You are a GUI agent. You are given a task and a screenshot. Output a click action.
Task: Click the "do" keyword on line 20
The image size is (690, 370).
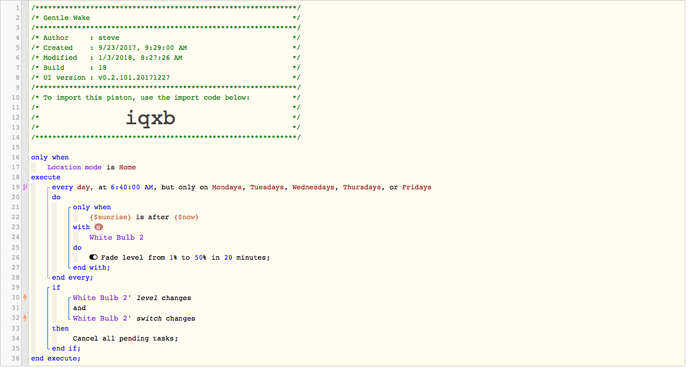56,197
